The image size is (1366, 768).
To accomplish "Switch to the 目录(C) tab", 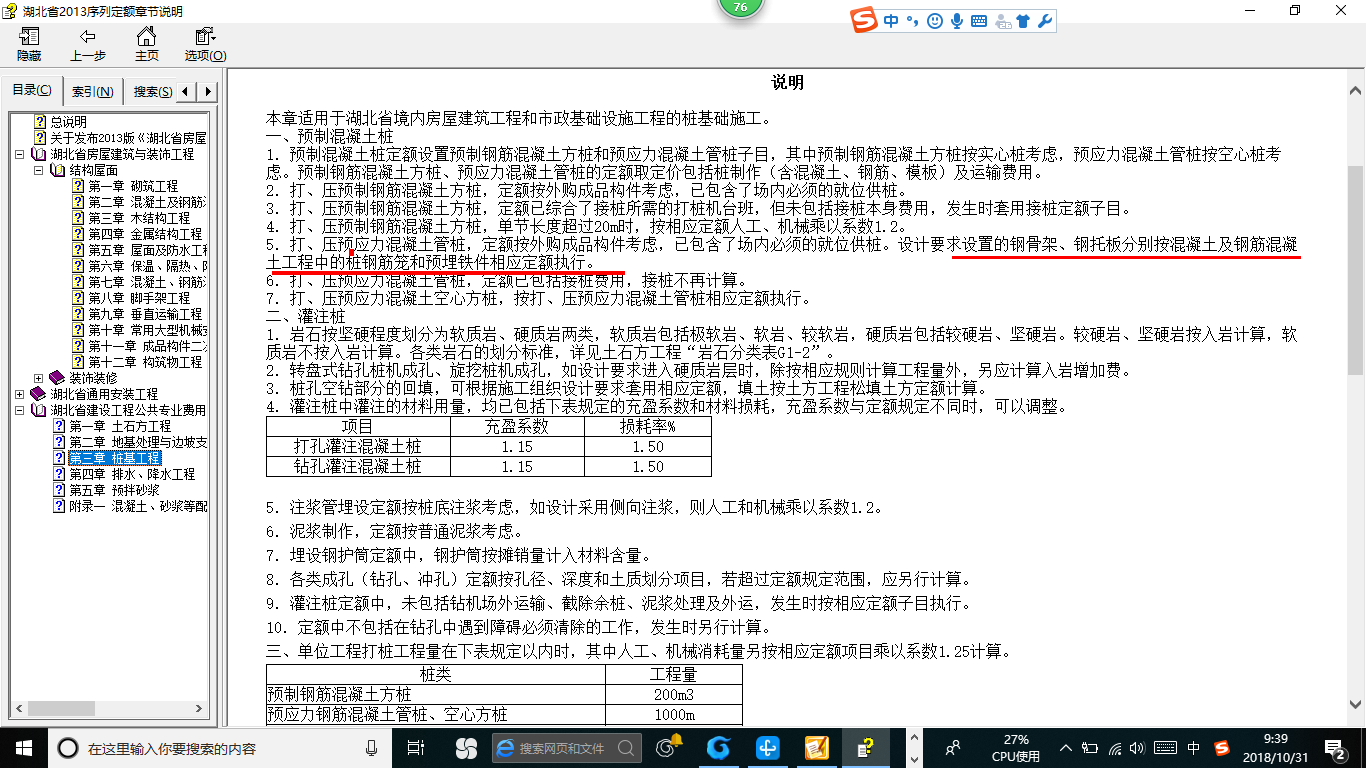I will [31, 91].
